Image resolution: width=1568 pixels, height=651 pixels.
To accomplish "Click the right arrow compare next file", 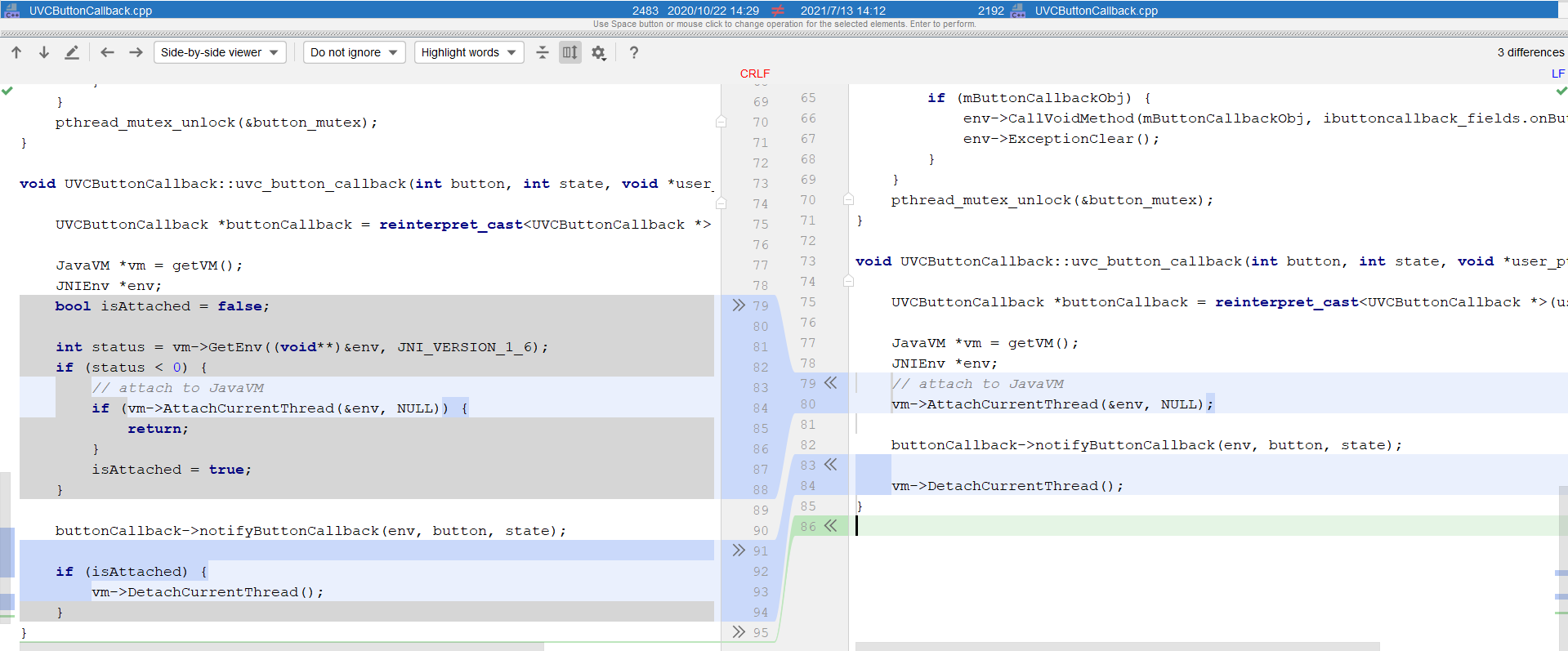I will tap(136, 52).
